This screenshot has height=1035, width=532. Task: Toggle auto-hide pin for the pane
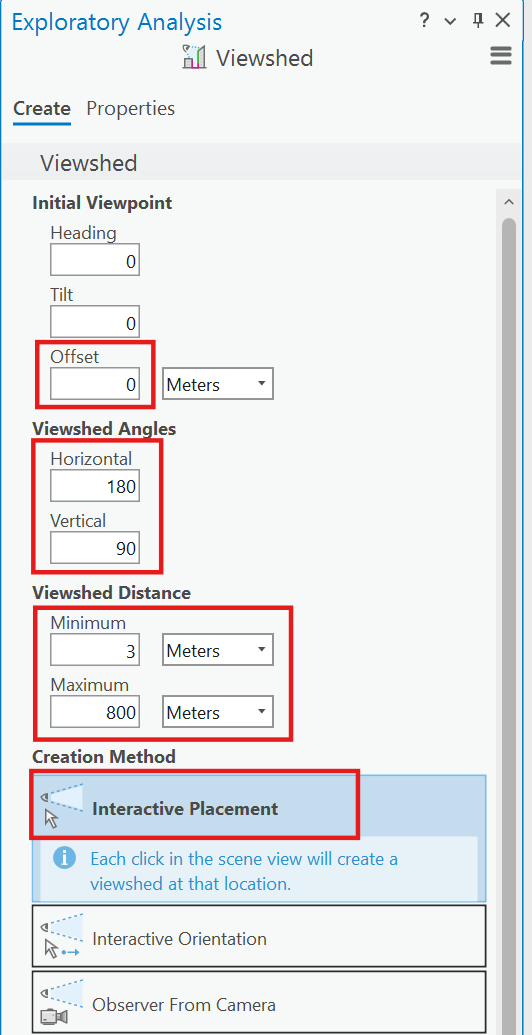tap(478, 20)
